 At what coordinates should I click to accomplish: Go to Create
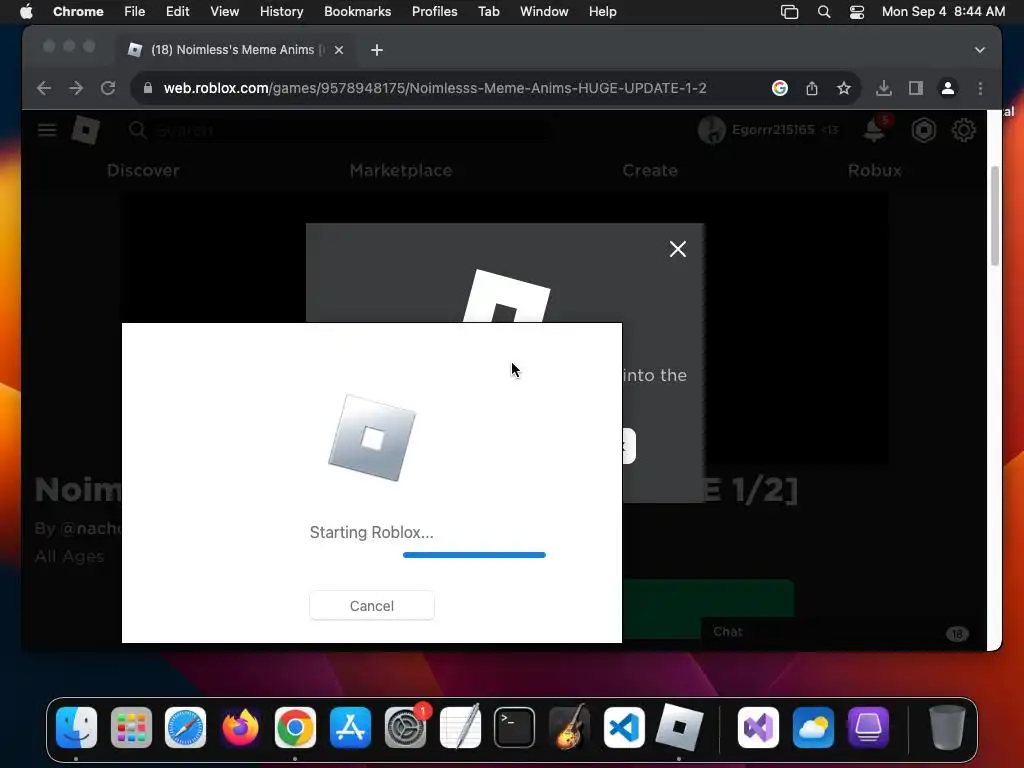pos(650,170)
